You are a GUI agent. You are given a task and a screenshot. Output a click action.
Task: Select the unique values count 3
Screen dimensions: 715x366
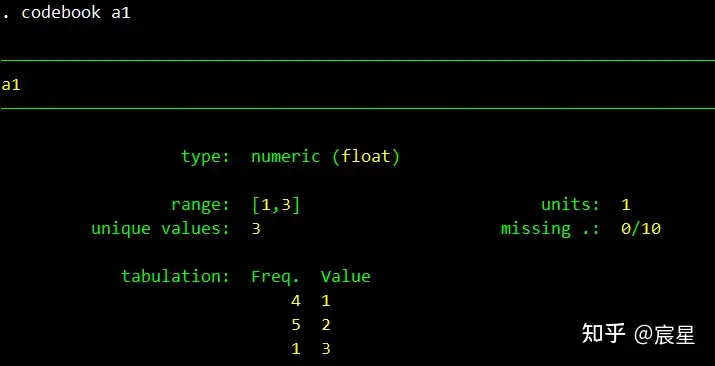(256, 228)
